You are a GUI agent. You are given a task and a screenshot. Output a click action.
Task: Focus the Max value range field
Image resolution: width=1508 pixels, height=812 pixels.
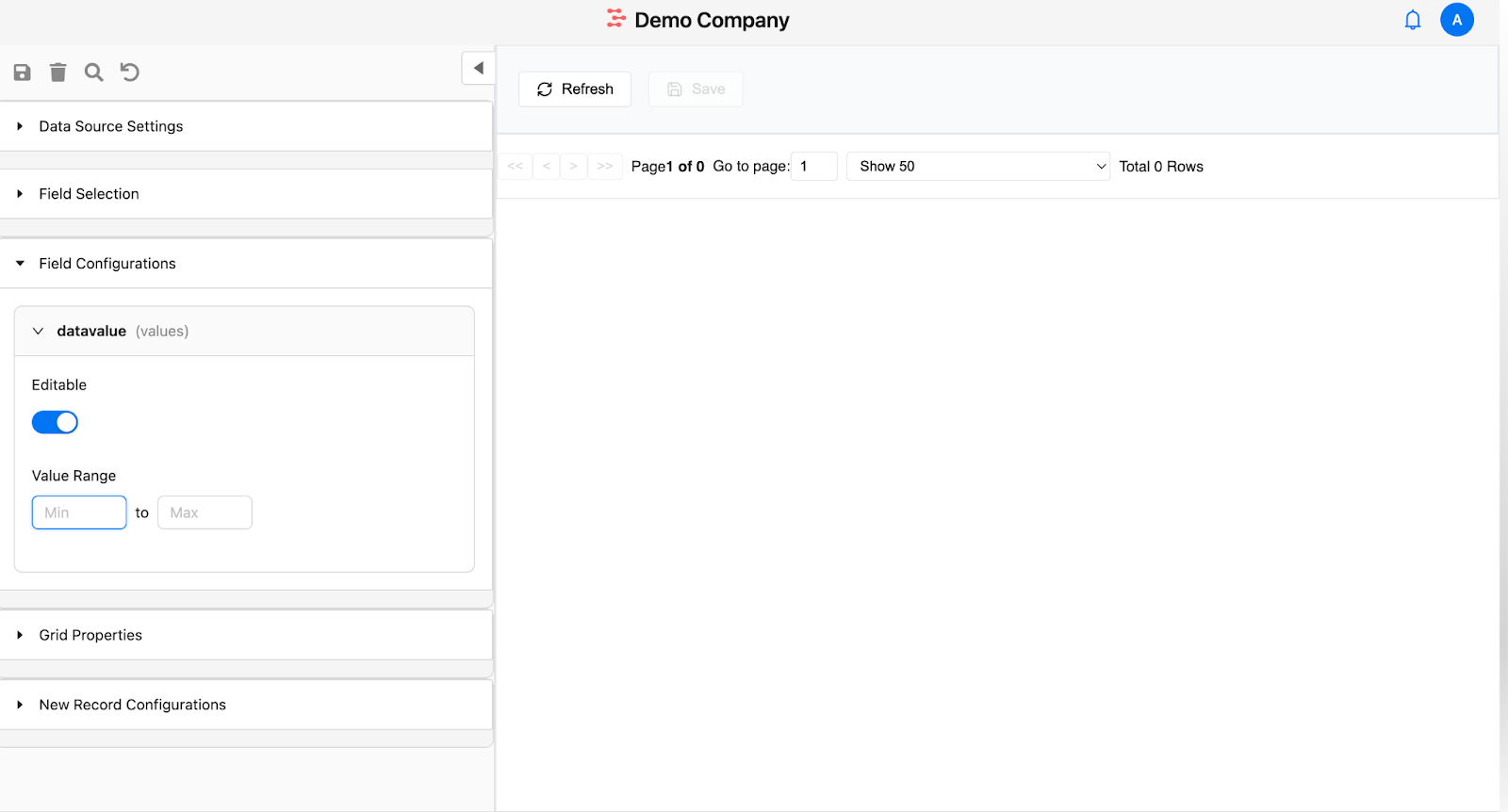[205, 512]
